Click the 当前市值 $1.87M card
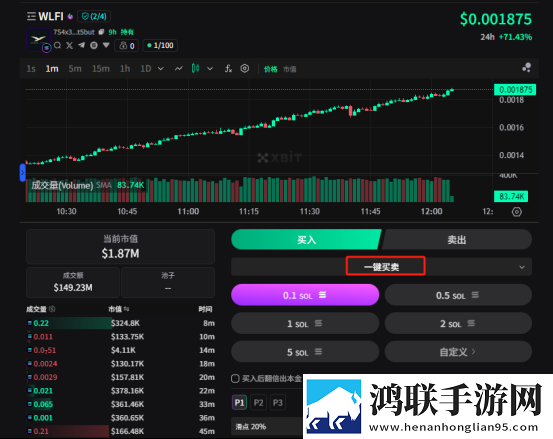 click(121, 247)
